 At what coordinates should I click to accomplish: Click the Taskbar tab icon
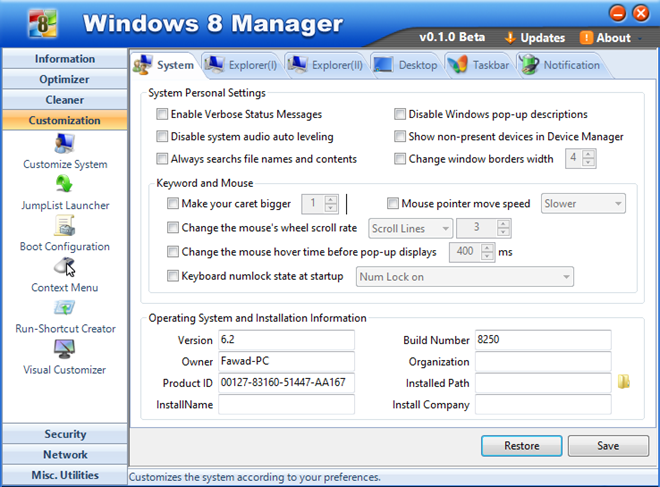click(x=457, y=65)
